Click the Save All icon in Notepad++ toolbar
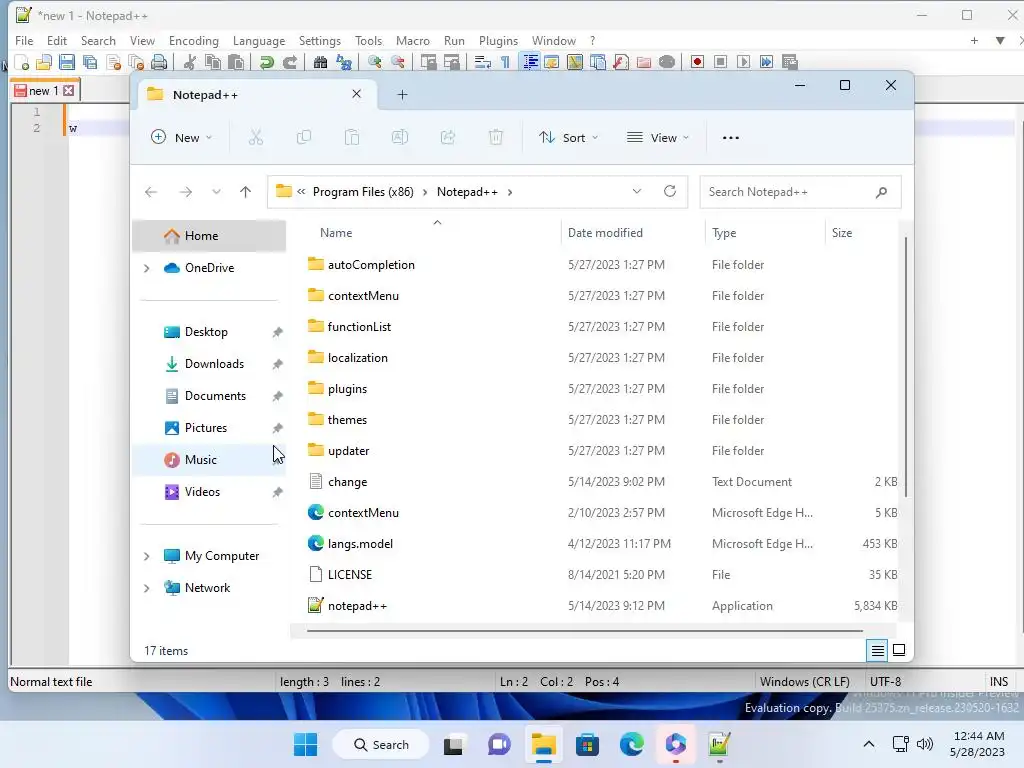Viewport: 1024px width, 768px height. [90, 62]
